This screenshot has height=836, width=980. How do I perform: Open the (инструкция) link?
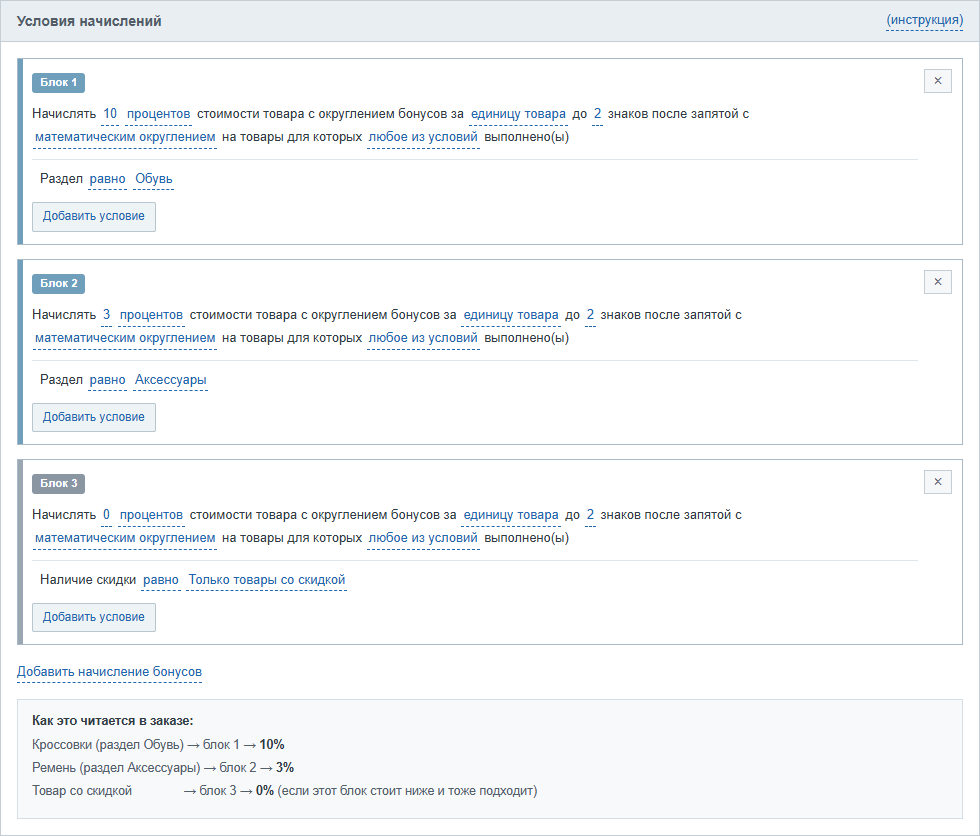point(924,20)
